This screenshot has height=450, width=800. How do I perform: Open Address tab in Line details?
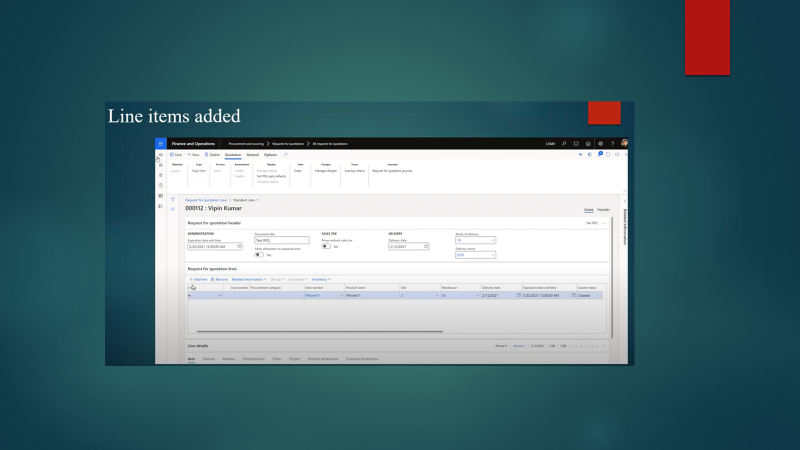point(229,359)
